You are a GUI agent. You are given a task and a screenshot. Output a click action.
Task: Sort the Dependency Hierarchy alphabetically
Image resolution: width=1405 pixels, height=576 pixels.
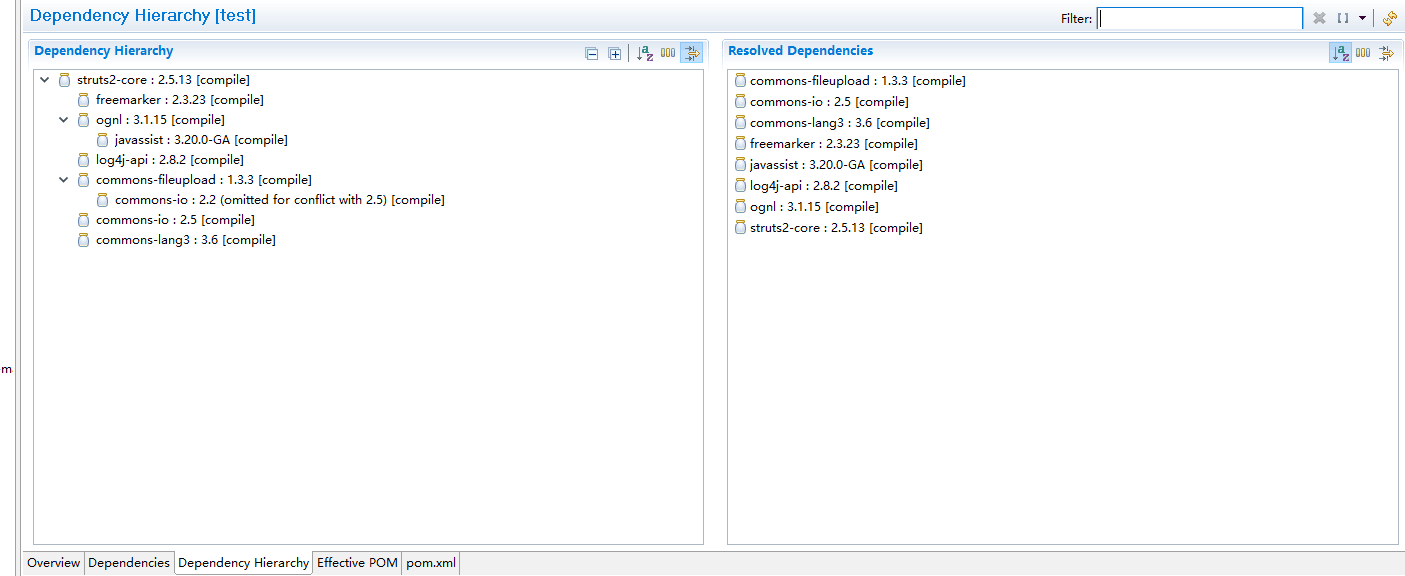click(x=645, y=53)
